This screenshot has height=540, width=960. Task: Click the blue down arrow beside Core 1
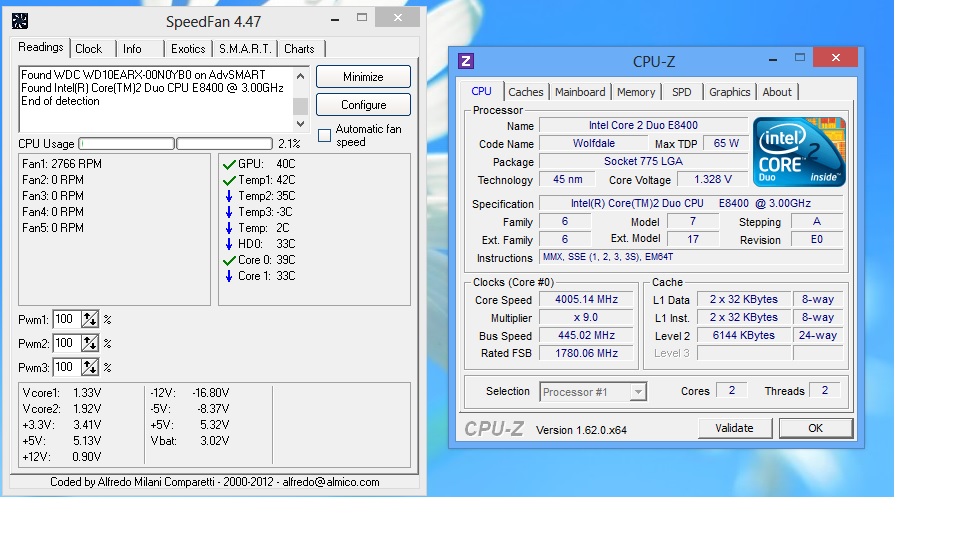click(229, 276)
